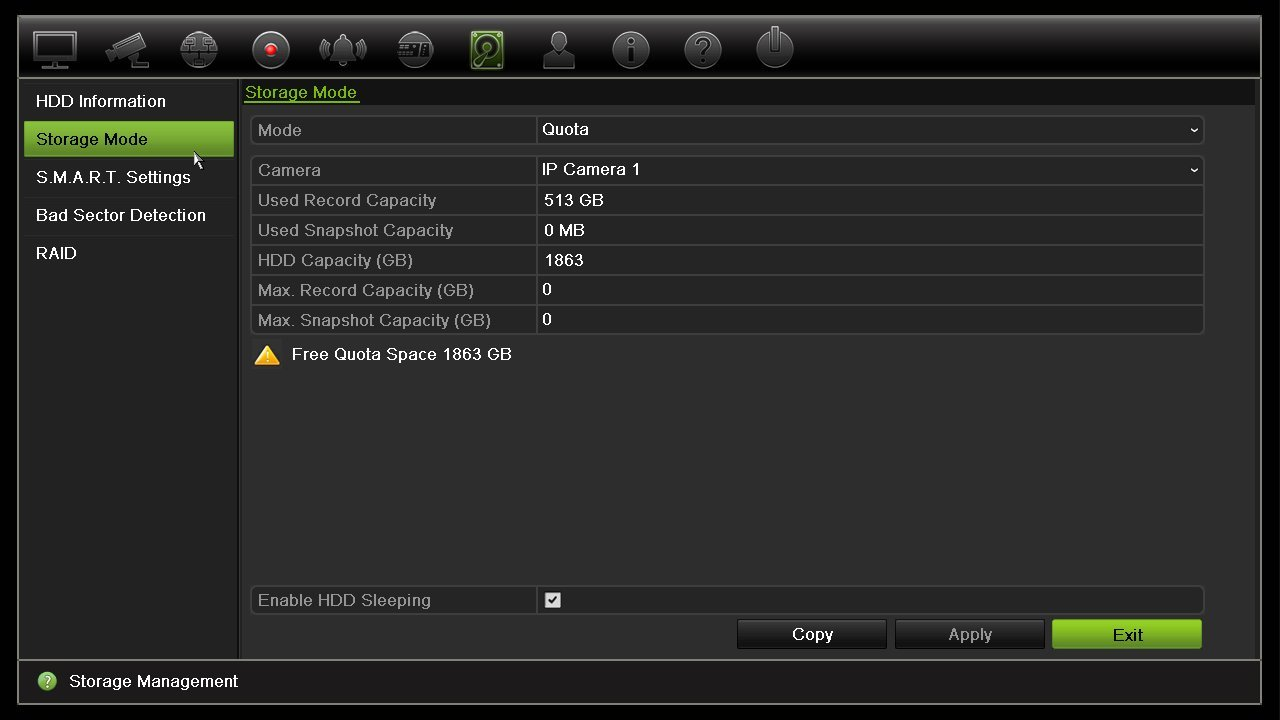1280x720 pixels.
Task: Click the HDD Capacity (GB) label
Action: click(335, 260)
